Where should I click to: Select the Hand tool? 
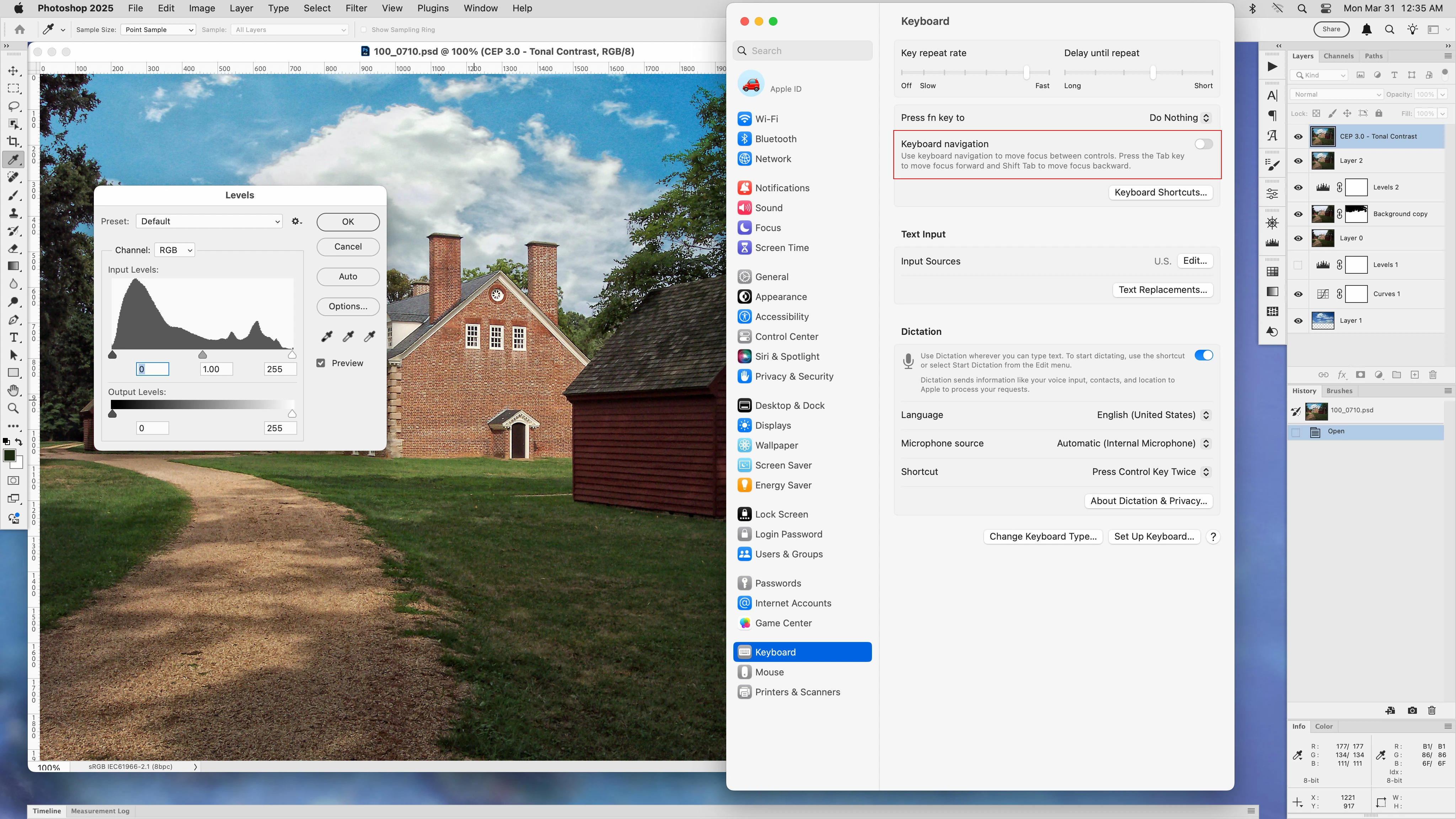click(x=14, y=391)
